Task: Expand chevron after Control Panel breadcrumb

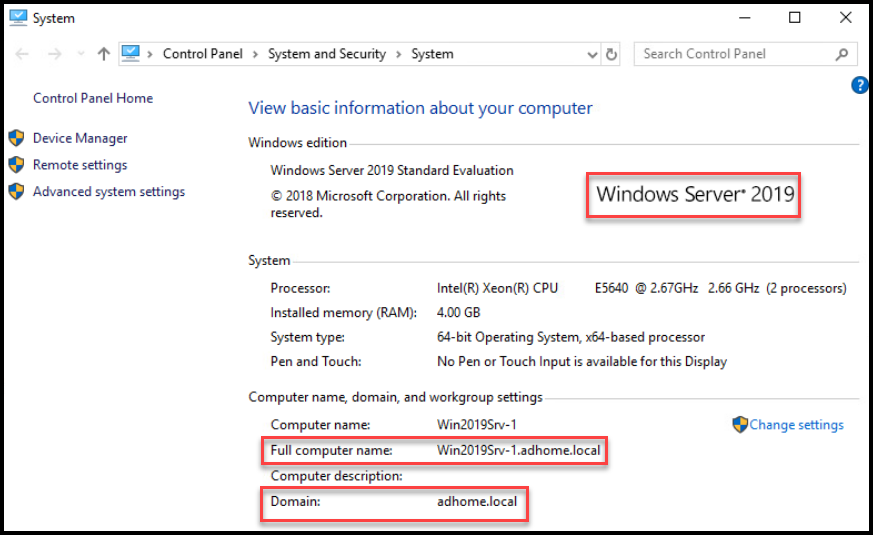Action: [255, 55]
